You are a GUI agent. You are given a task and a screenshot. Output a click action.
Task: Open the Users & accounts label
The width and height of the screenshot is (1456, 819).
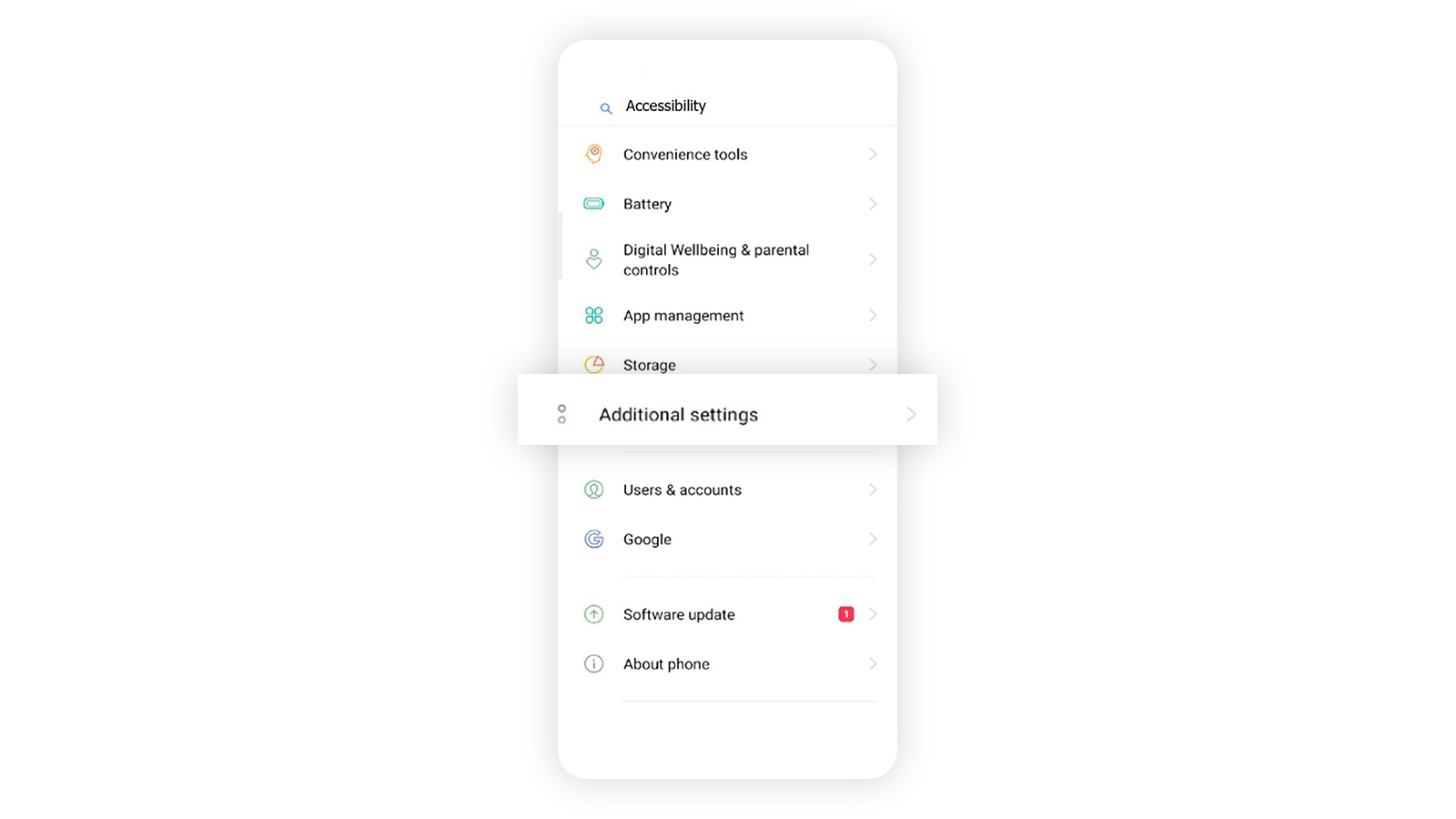682,490
